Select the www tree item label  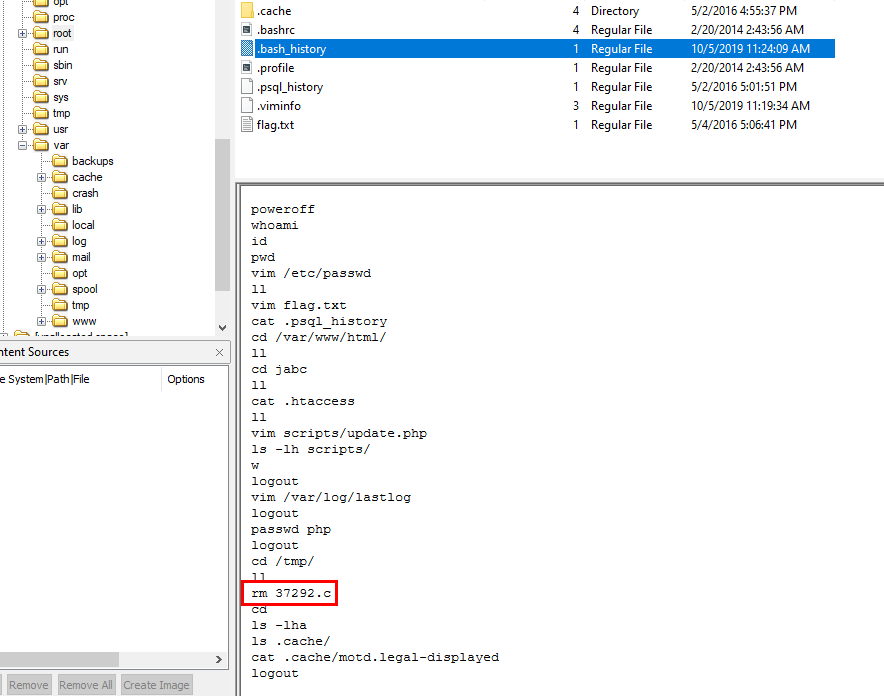84,322
